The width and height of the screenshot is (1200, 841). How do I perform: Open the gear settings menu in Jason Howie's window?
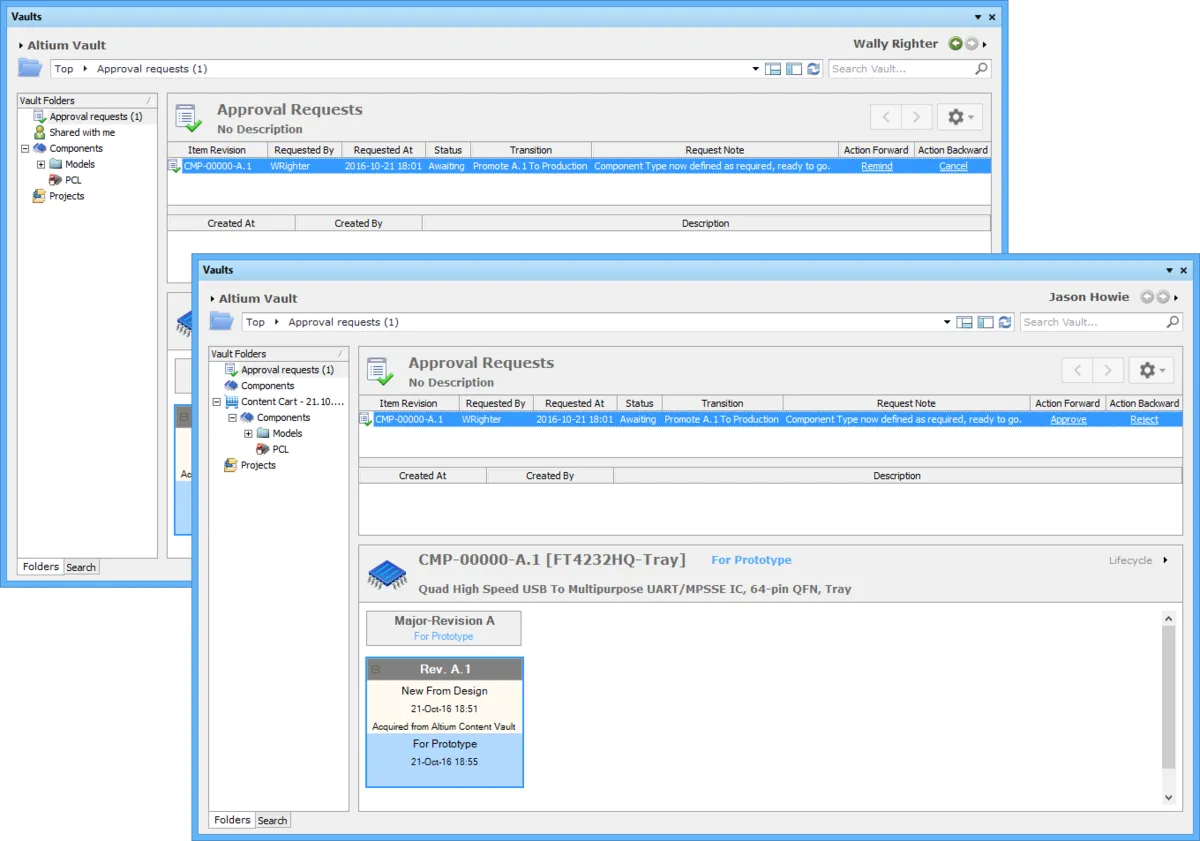click(1151, 370)
